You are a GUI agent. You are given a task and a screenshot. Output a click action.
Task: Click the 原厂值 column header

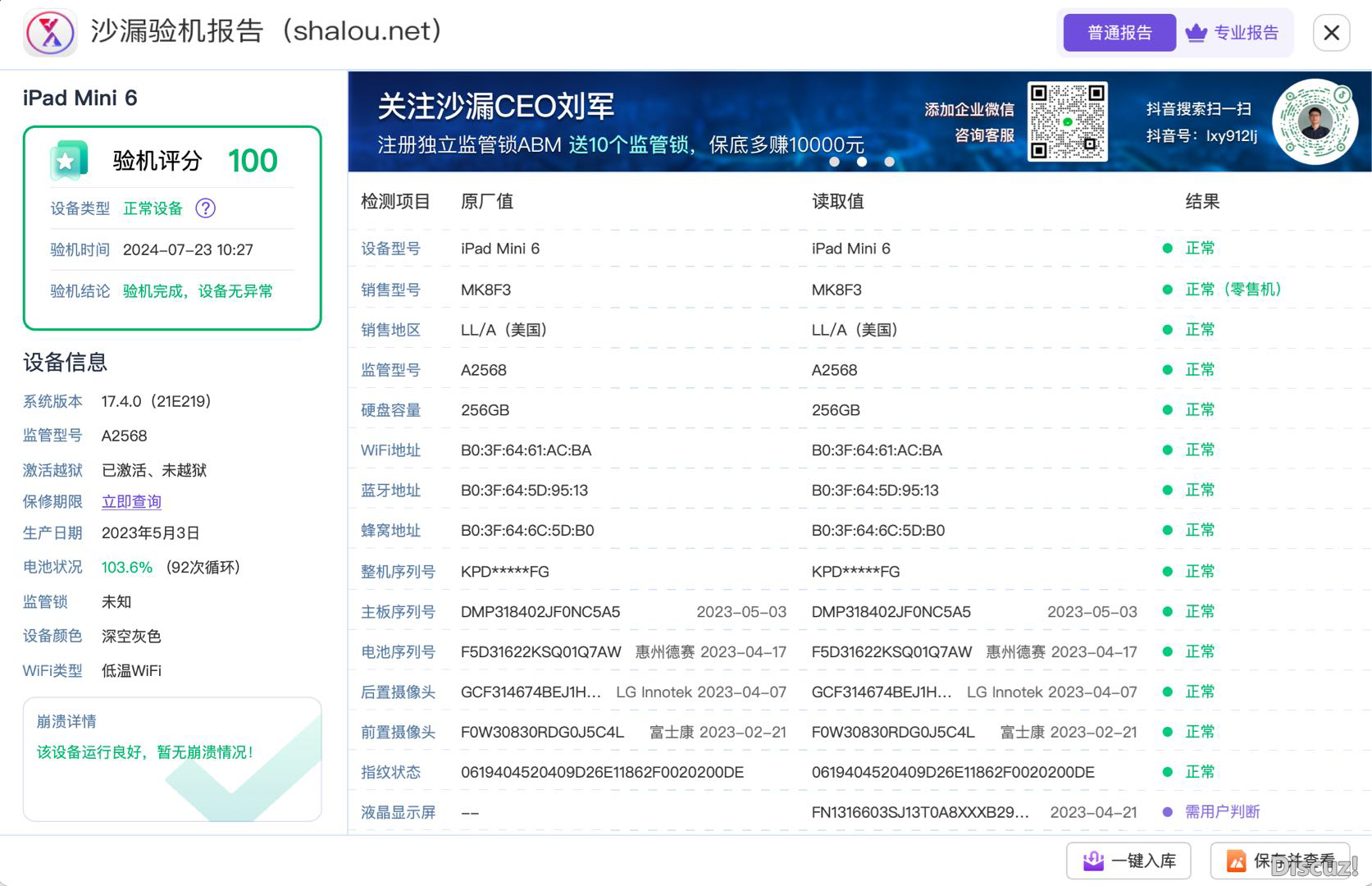[487, 201]
